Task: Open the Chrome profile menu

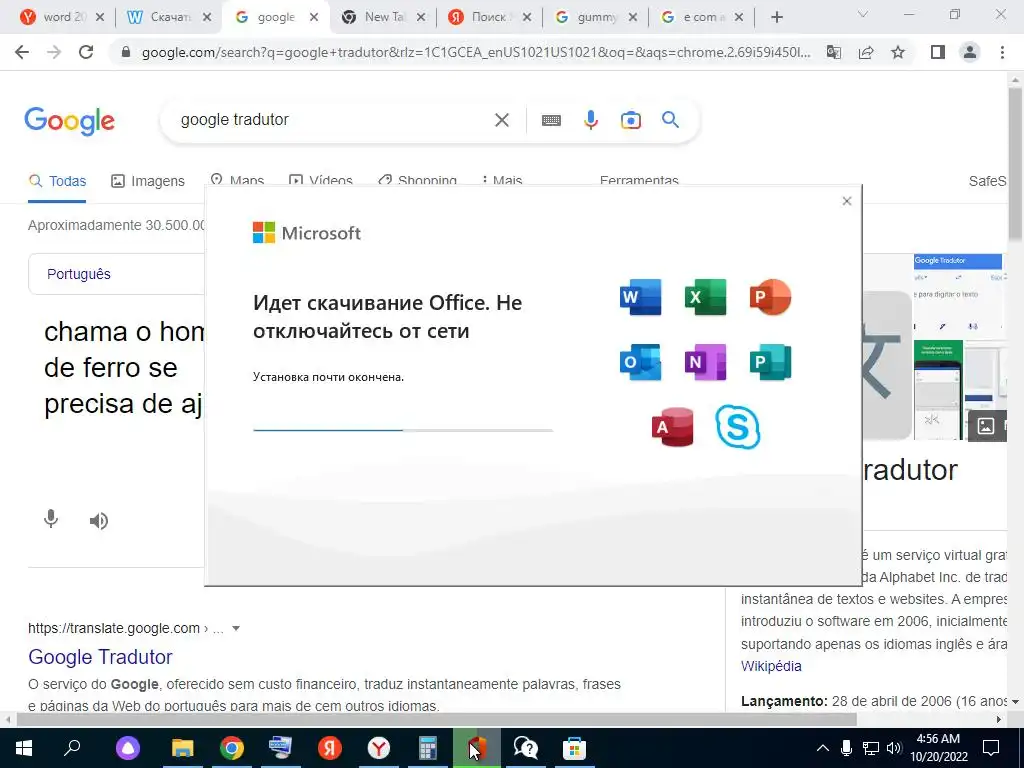Action: (x=970, y=52)
